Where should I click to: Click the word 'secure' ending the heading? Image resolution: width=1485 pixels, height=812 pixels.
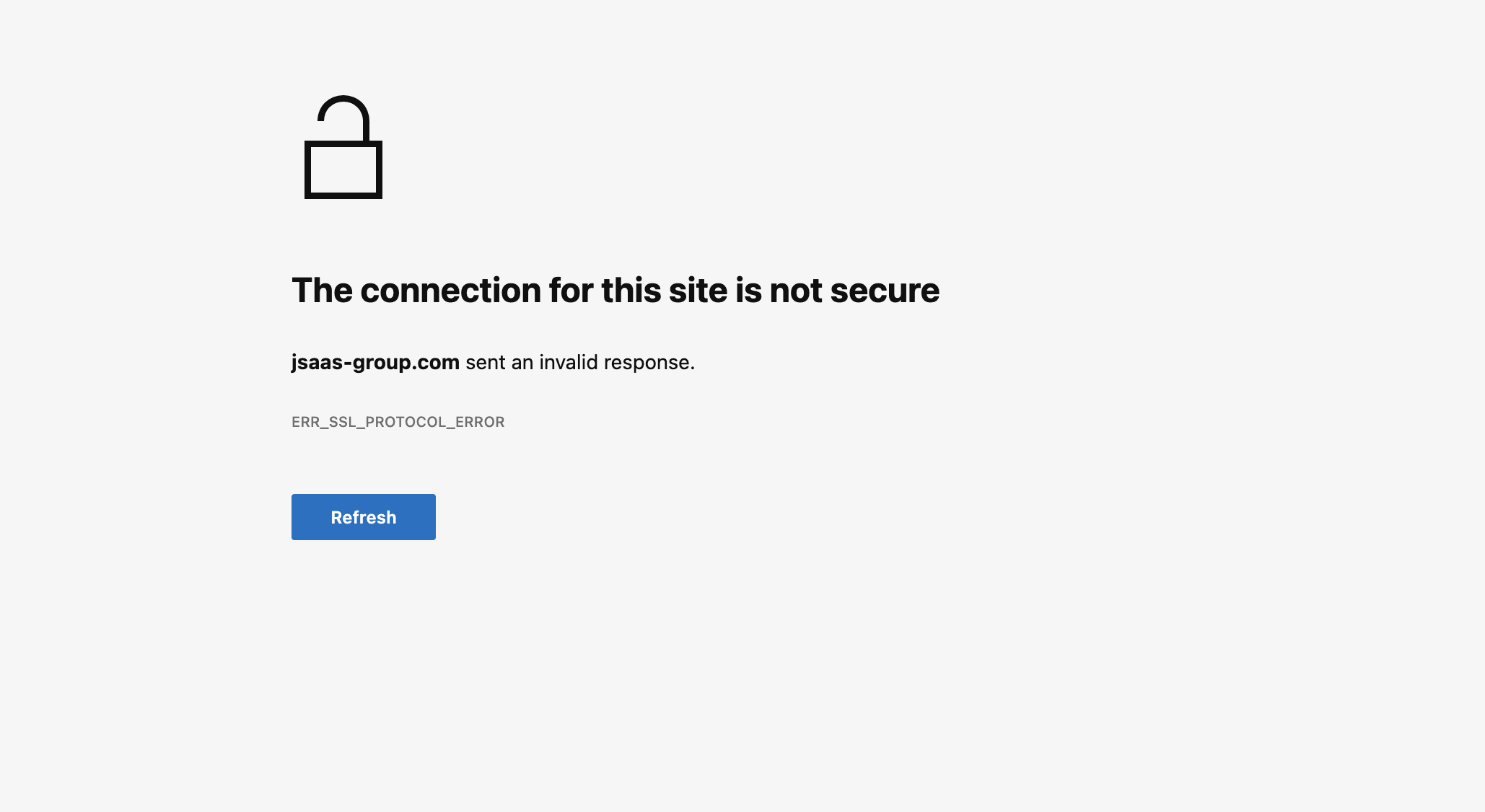(885, 290)
